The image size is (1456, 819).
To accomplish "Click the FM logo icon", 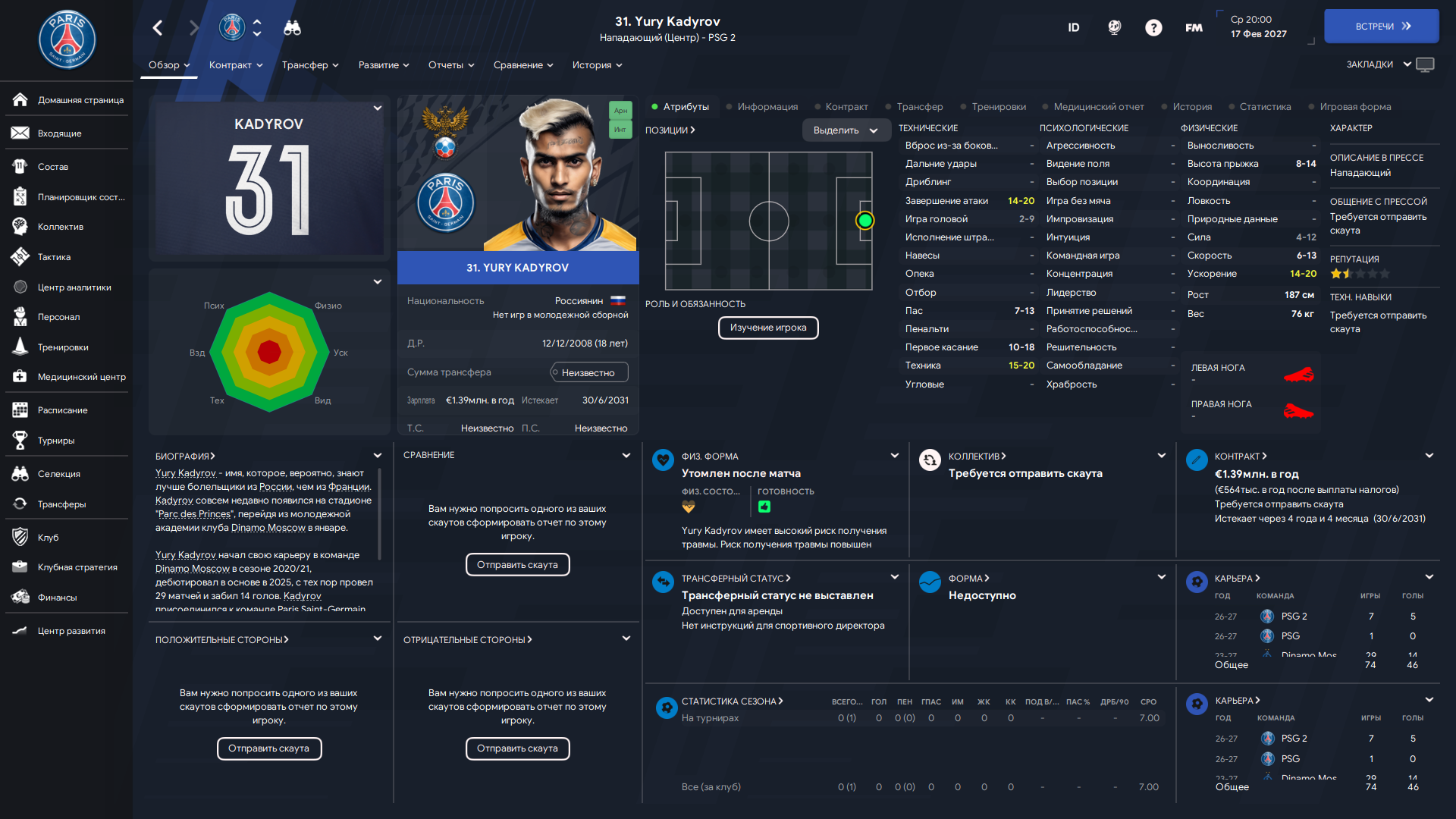I will pyautogui.click(x=1194, y=28).
